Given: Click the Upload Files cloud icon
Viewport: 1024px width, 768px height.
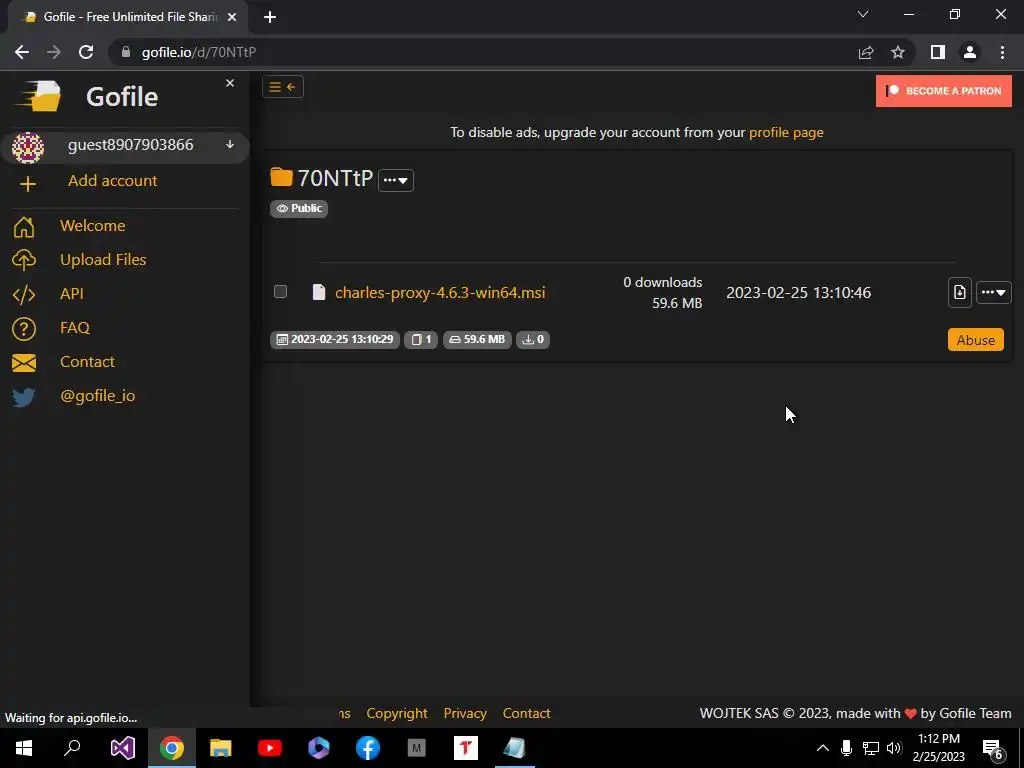Looking at the screenshot, I should (x=24, y=260).
